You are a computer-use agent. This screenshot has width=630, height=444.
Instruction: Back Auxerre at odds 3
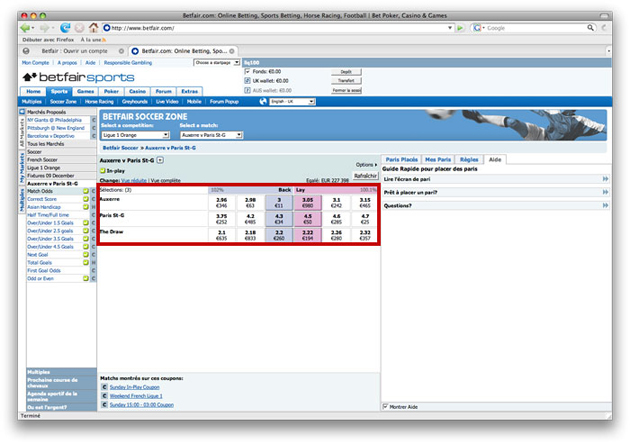click(x=279, y=203)
